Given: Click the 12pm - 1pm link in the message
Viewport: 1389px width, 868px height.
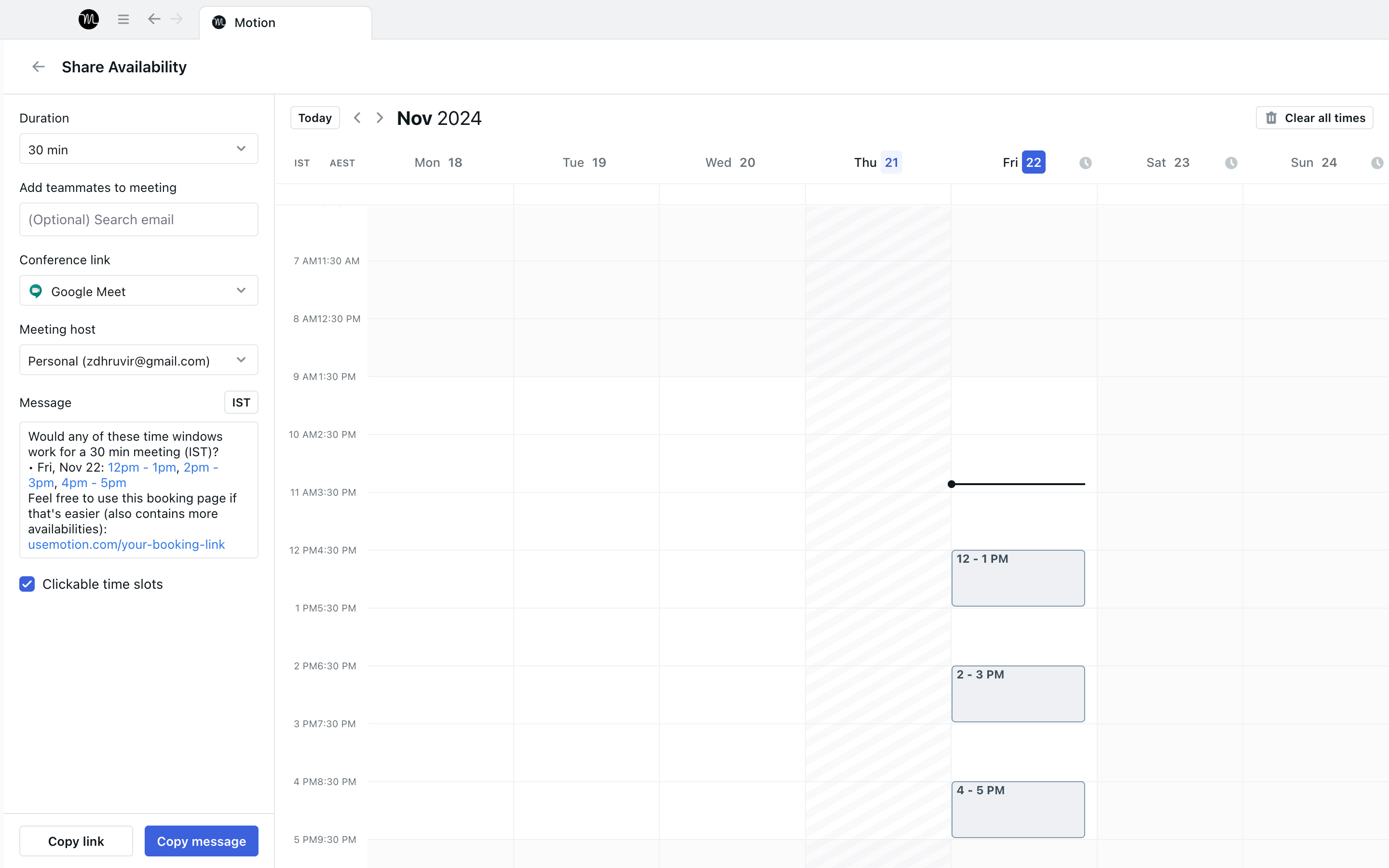Looking at the screenshot, I should pos(142,467).
